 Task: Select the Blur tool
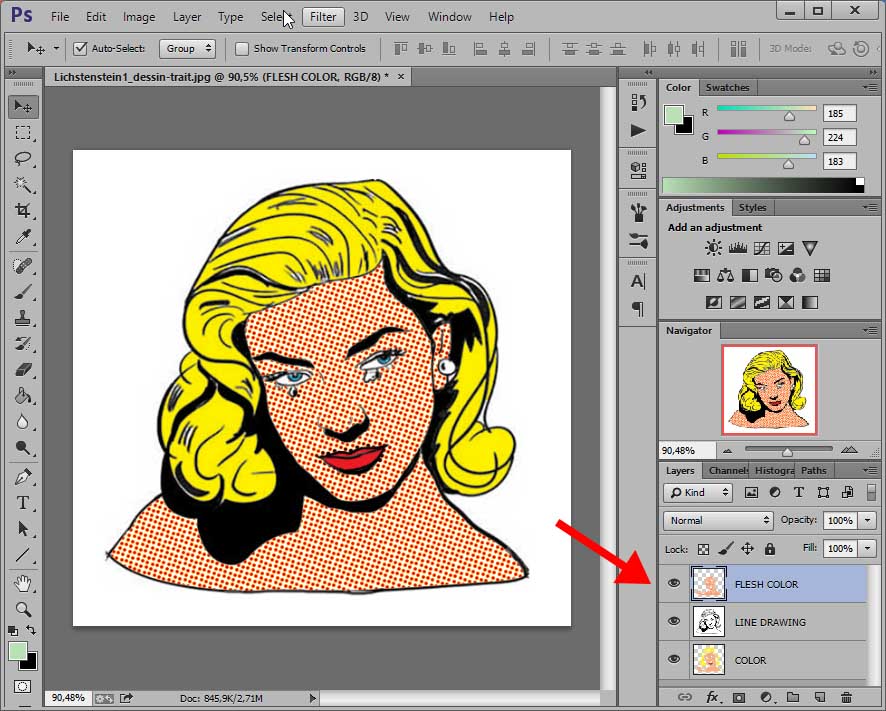(x=23, y=422)
